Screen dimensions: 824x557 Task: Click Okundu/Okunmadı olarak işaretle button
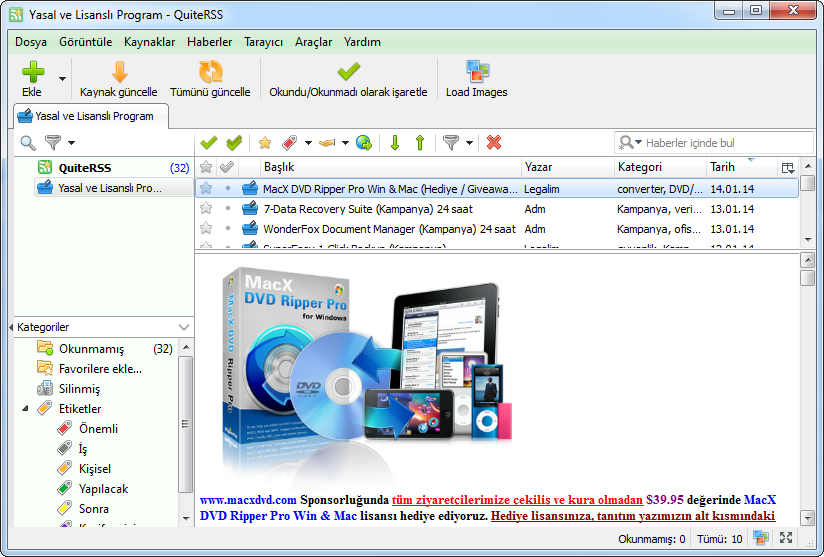[348, 78]
